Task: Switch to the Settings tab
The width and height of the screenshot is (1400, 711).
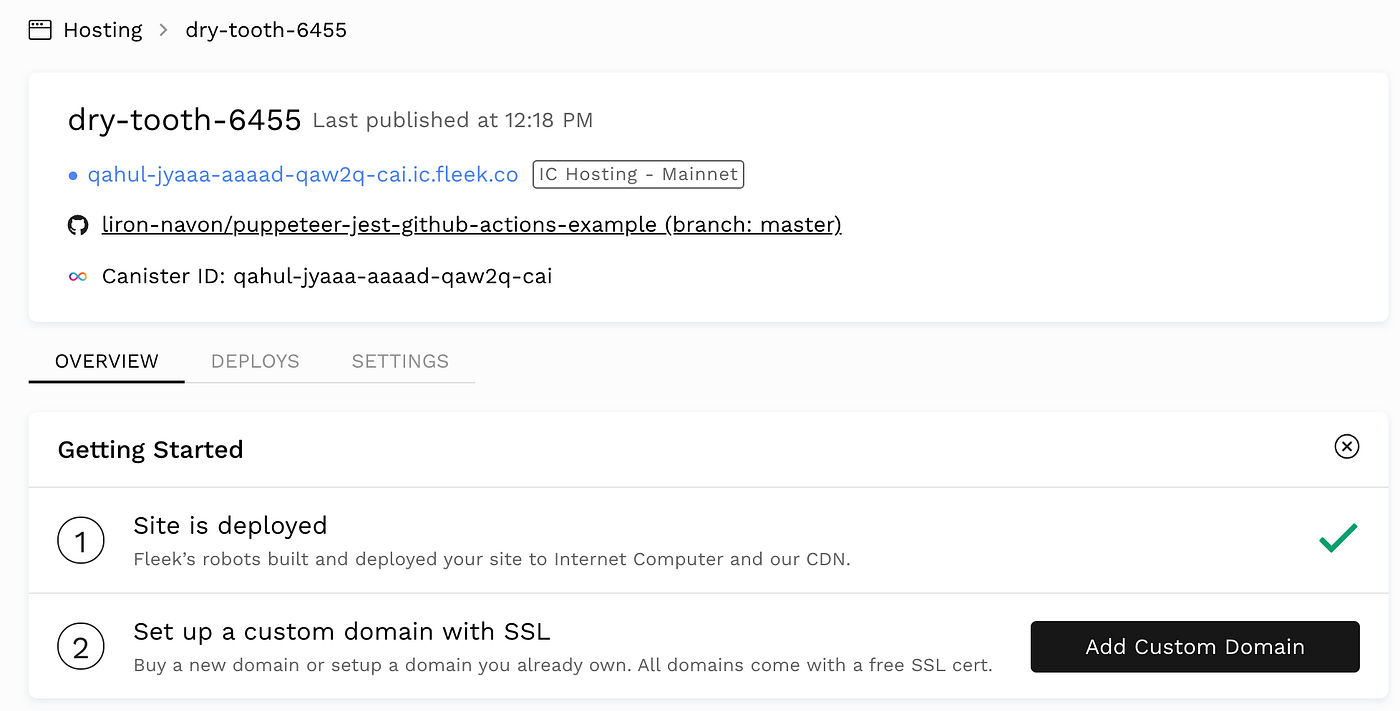Action: [x=400, y=361]
